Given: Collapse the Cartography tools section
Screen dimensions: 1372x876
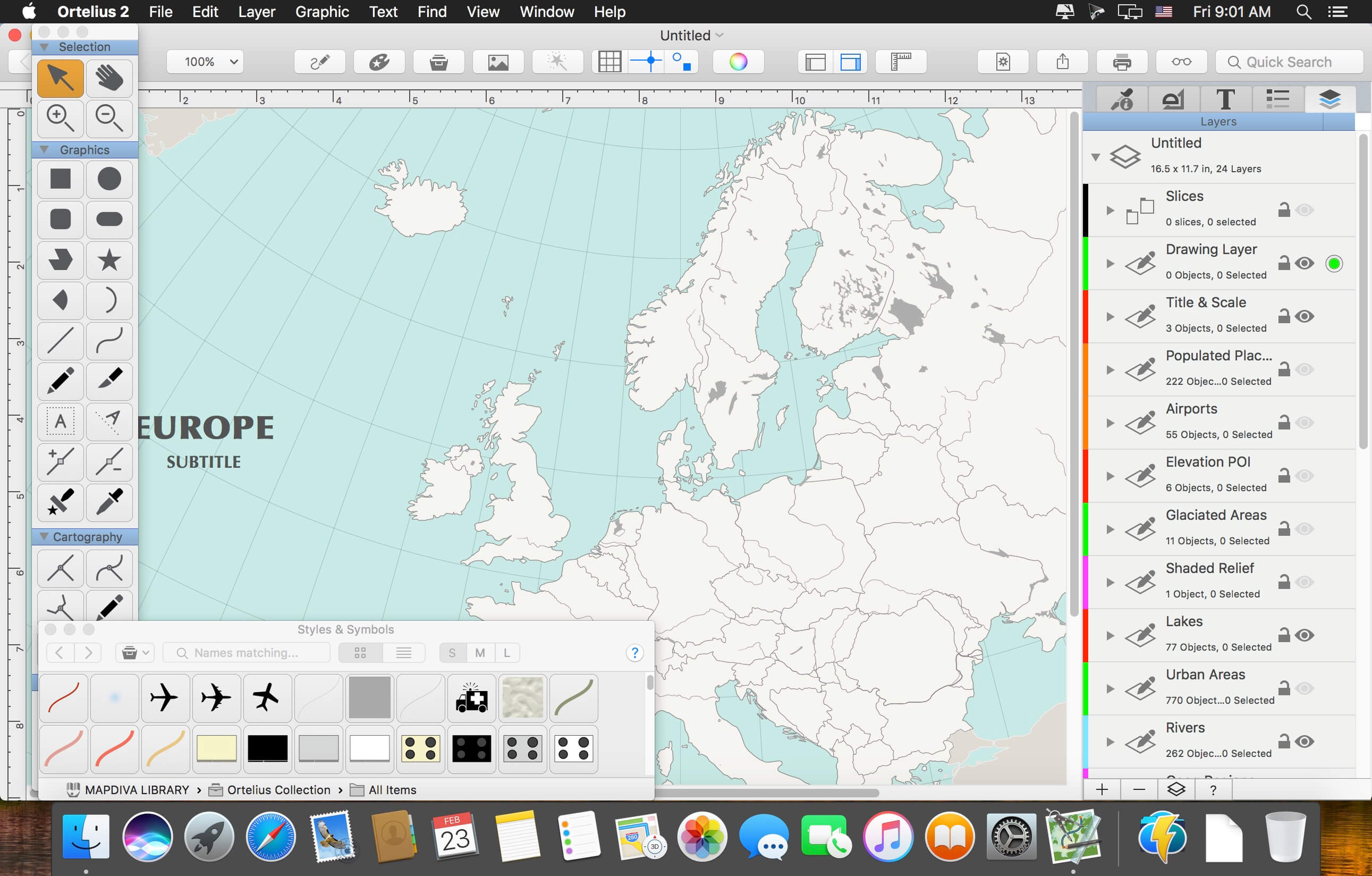Looking at the screenshot, I should (x=44, y=536).
